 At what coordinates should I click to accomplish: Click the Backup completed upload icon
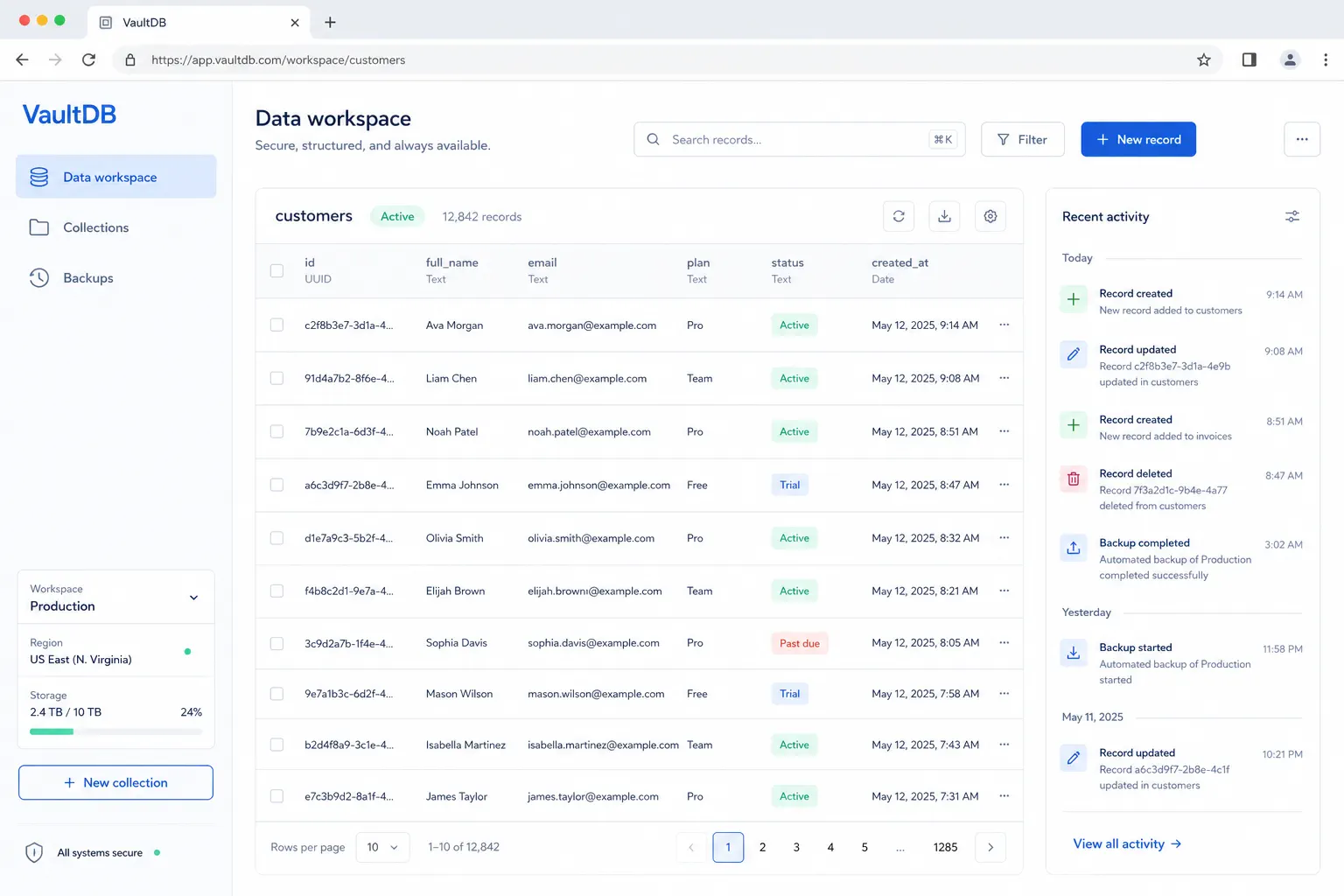click(1074, 548)
